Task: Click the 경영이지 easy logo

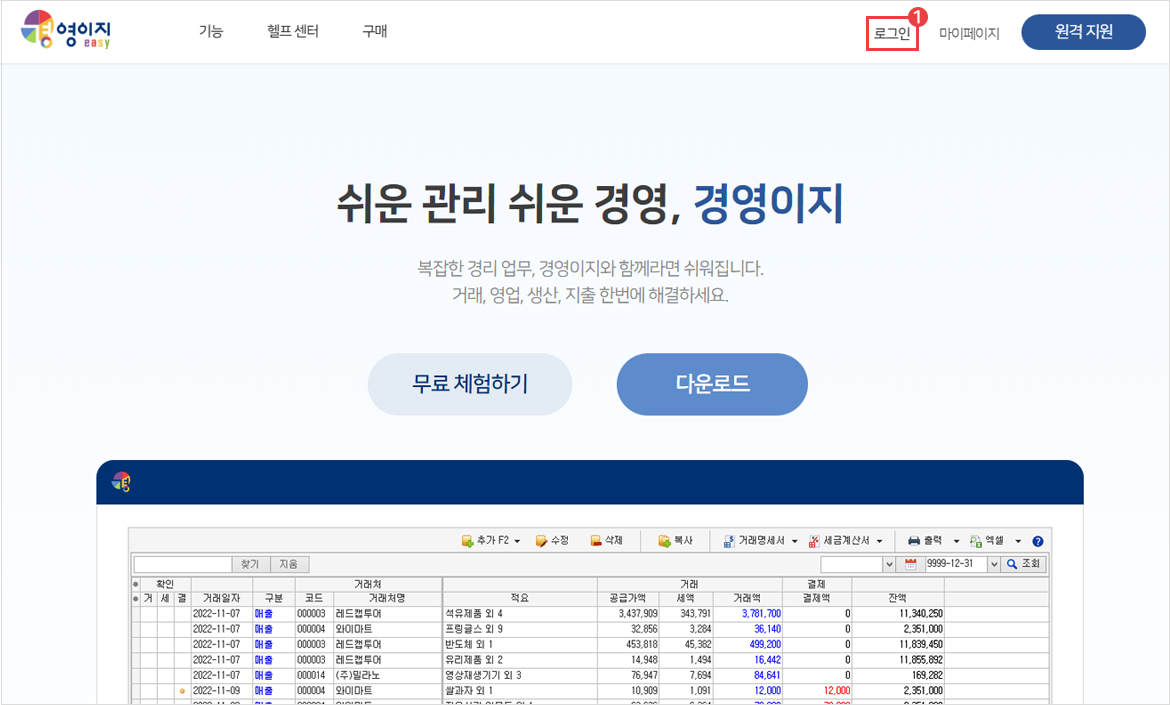Action: [x=66, y=30]
